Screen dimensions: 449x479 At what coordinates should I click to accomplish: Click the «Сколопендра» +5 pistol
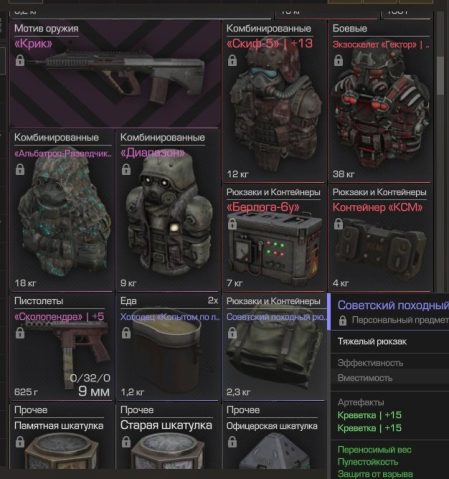coord(62,347)
